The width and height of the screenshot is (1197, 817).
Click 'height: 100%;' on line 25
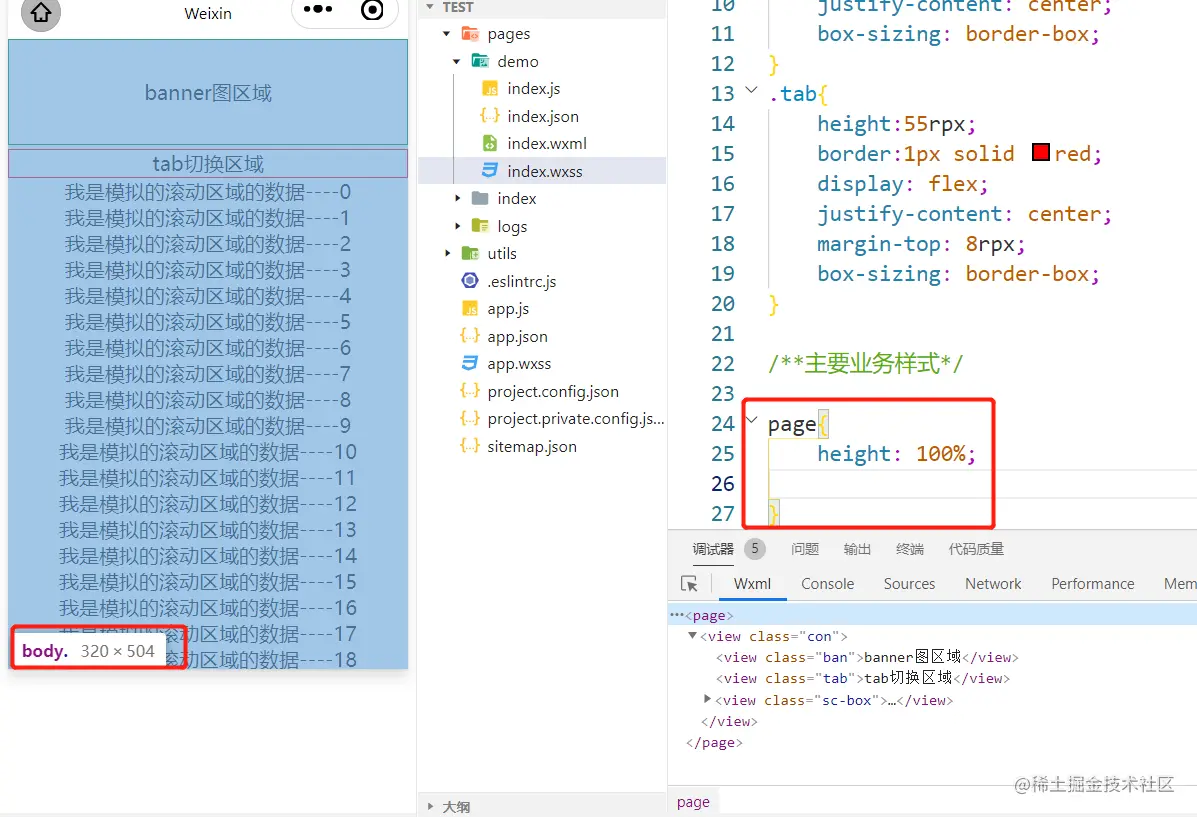click(896, 454)
